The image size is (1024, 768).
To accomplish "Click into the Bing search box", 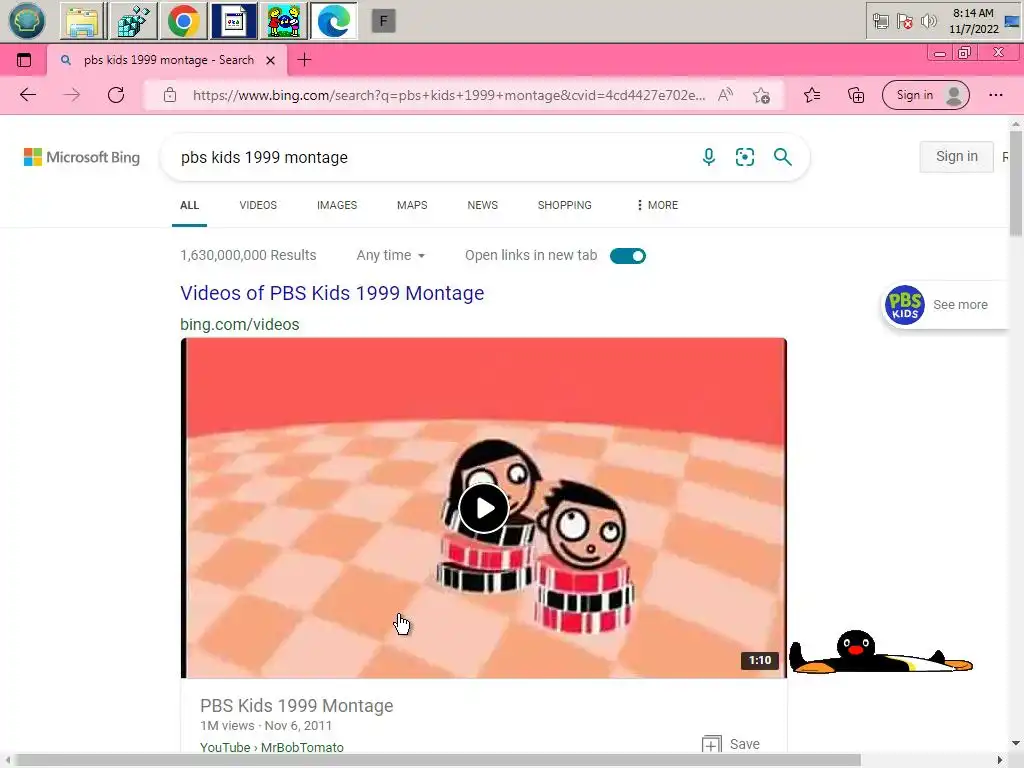I will [x=431, y=157].
